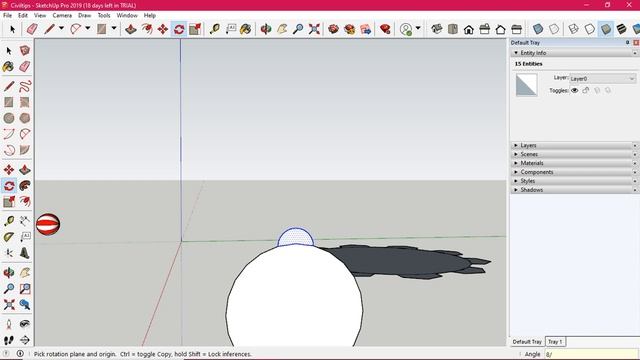Activate the Scale tool in top toolbar
The image size is (640, 360).
[195, 29]
